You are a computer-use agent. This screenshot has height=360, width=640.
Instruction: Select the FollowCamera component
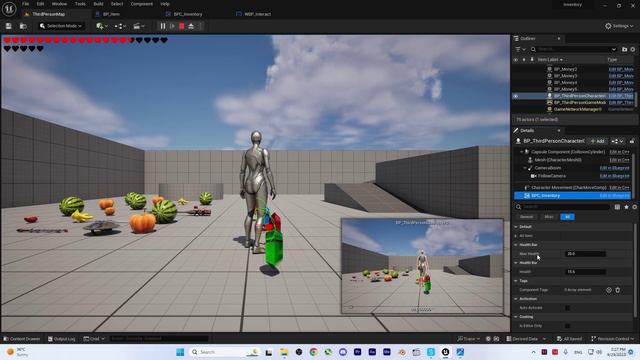click(551, 176)
